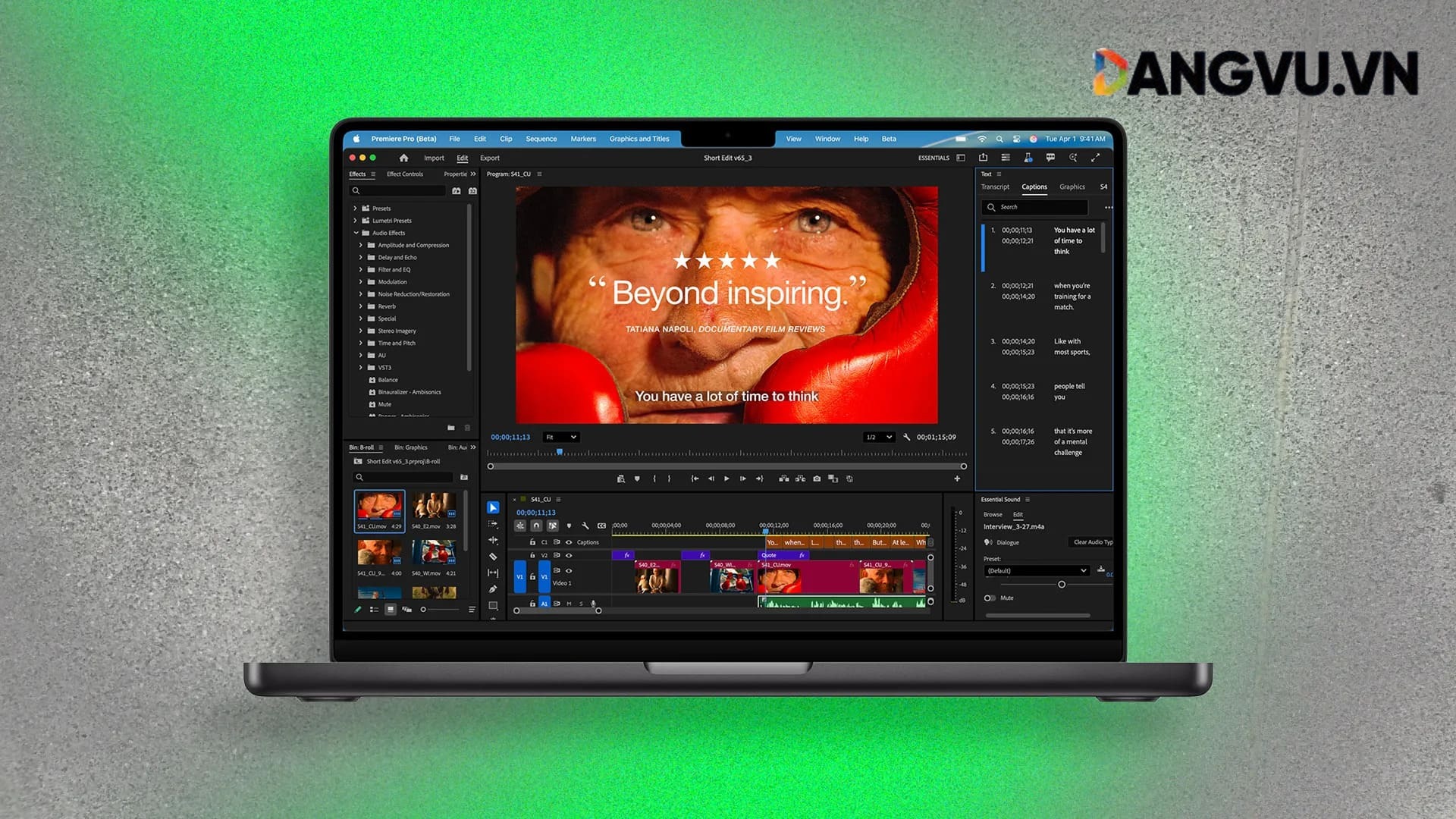
Task: Toggle Linked Selection in timeline
Action: click(552, 526)
